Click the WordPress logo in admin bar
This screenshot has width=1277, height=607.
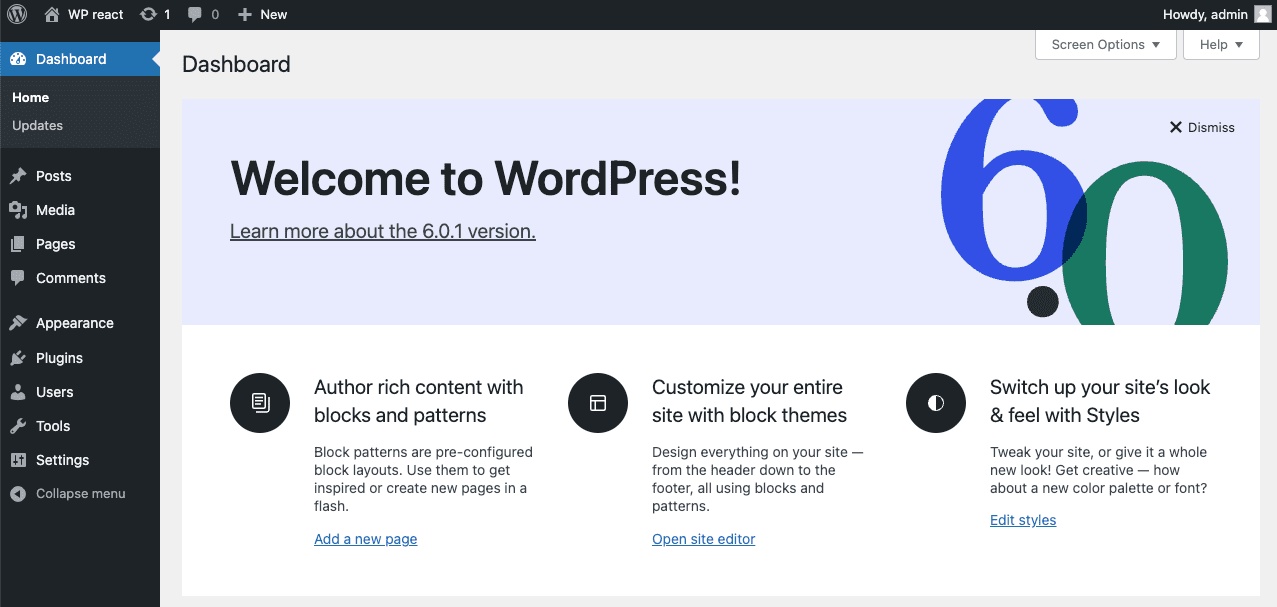point(17,14)
